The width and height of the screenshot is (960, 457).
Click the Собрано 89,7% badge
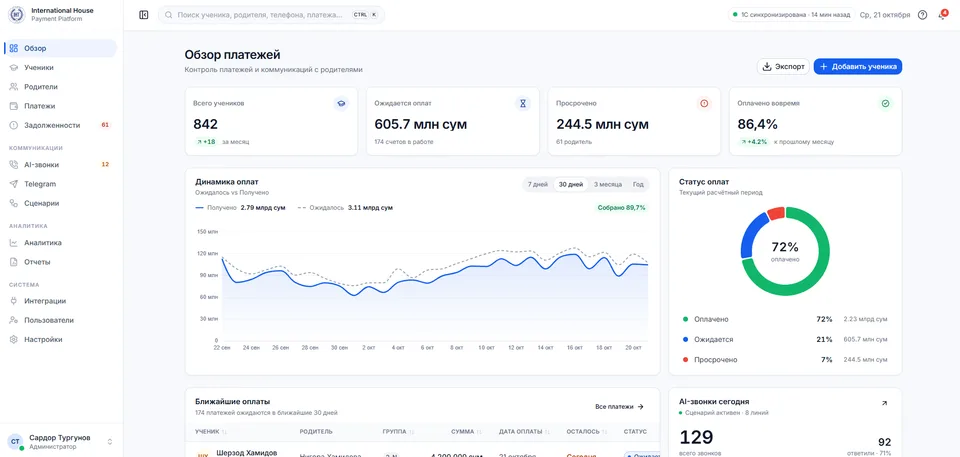tap(621, 208)
